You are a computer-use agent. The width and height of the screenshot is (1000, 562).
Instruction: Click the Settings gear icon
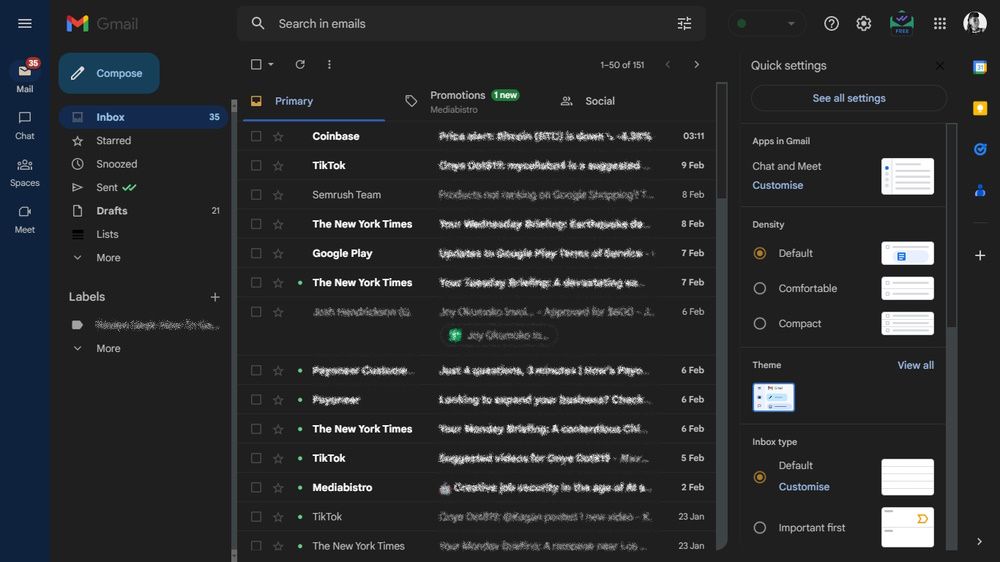[x=864, y=24]
